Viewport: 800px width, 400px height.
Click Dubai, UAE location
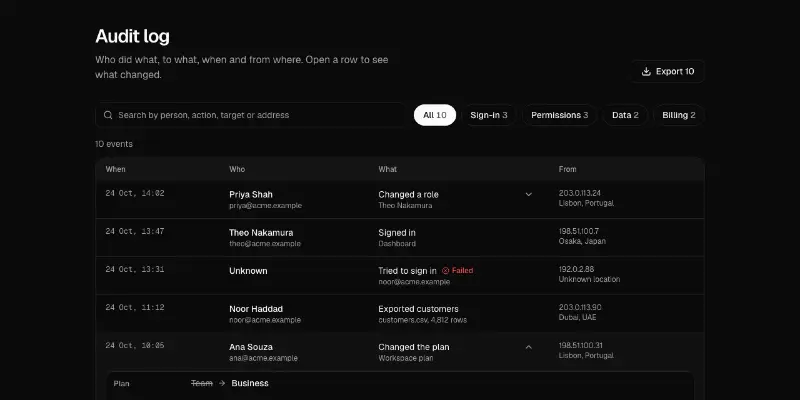tap(578, 317)
